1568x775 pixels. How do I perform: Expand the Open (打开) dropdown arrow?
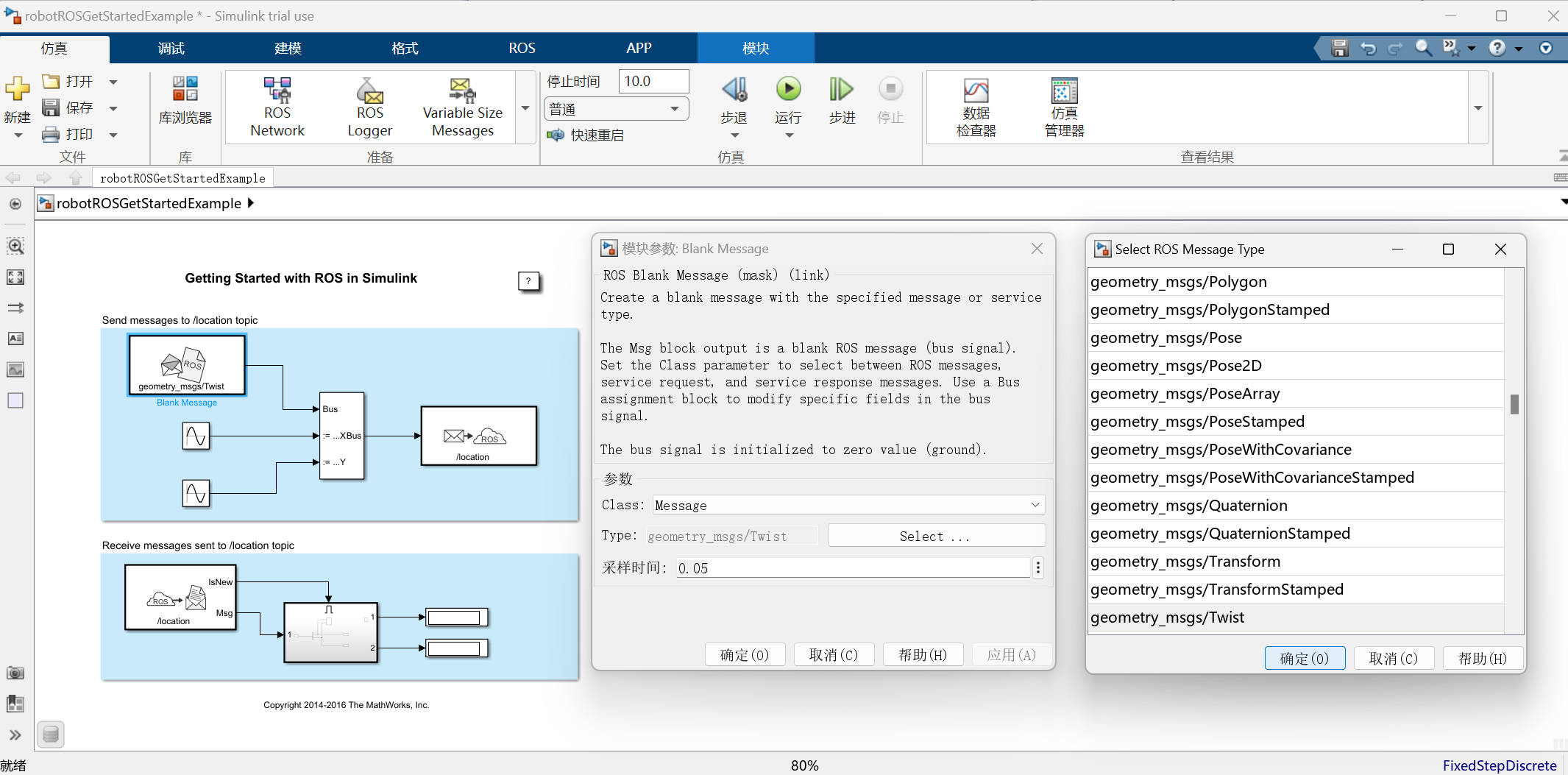click(x=113, y=82)
